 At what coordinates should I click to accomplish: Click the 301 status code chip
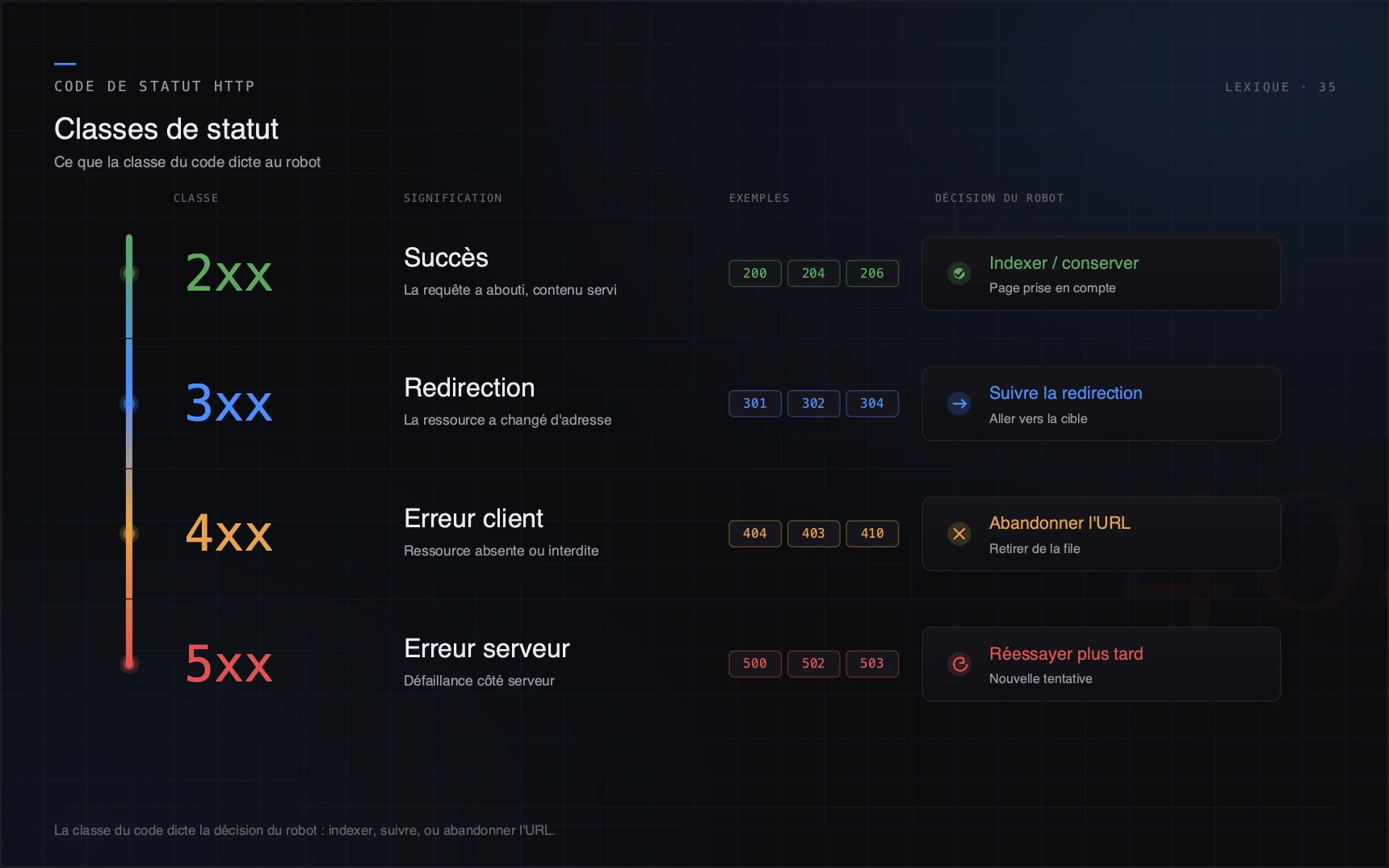(x=755, y=404)
